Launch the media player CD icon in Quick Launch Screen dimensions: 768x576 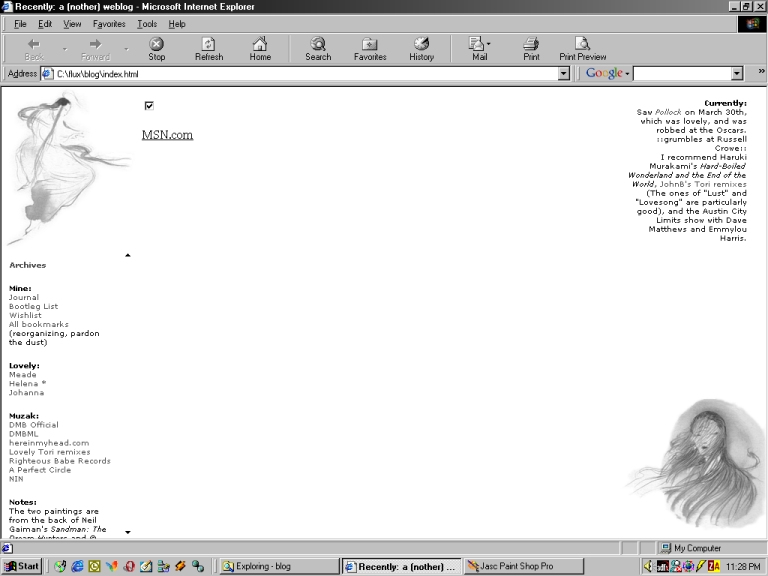[x=60, y=566]
